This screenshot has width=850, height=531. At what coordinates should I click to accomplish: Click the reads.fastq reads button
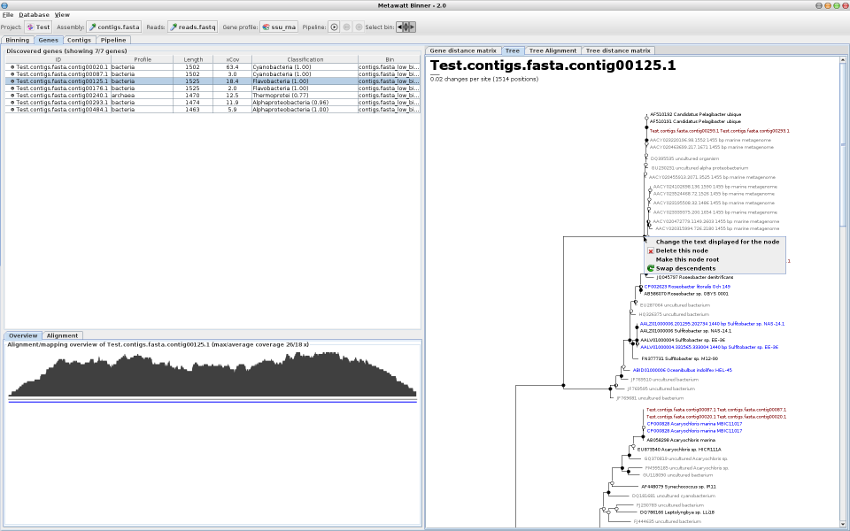191,27
